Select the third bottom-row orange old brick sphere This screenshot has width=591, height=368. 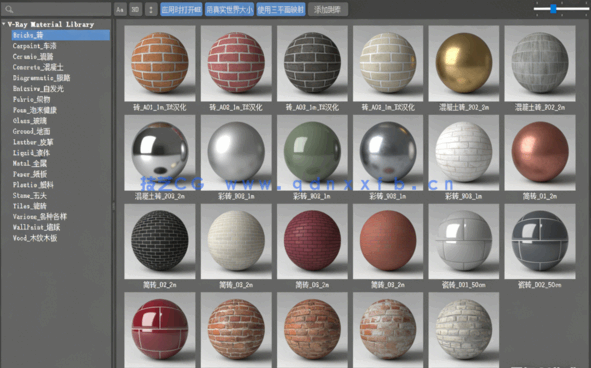click(312, 330)
